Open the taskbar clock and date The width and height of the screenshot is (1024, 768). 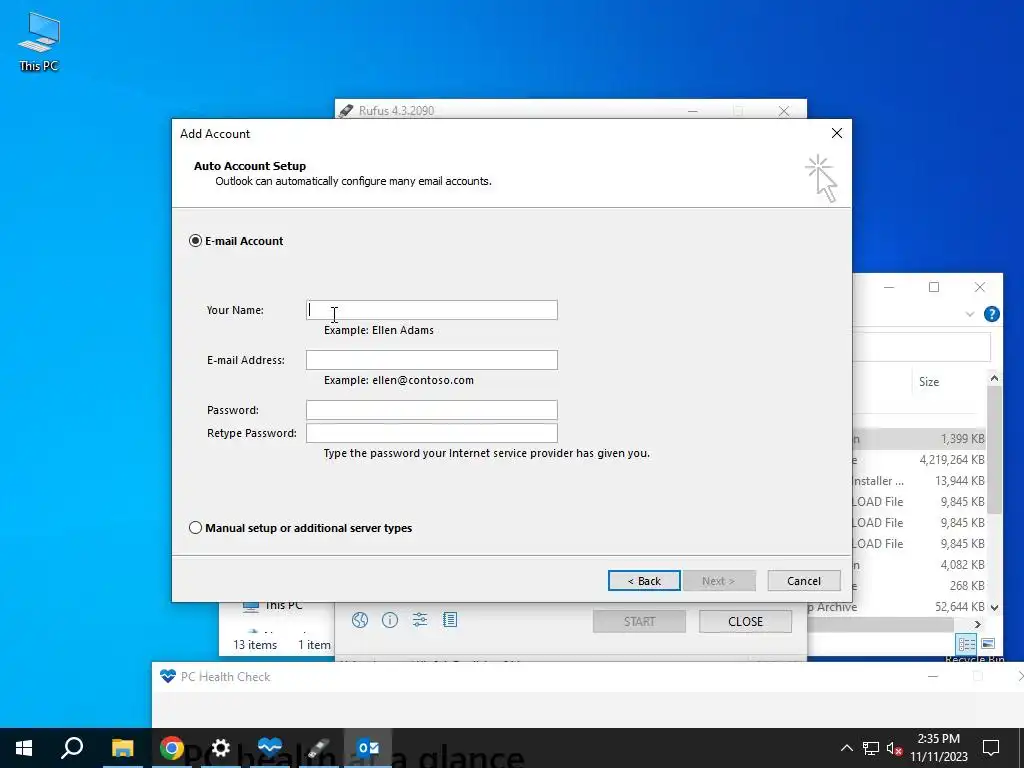[938, 748]
